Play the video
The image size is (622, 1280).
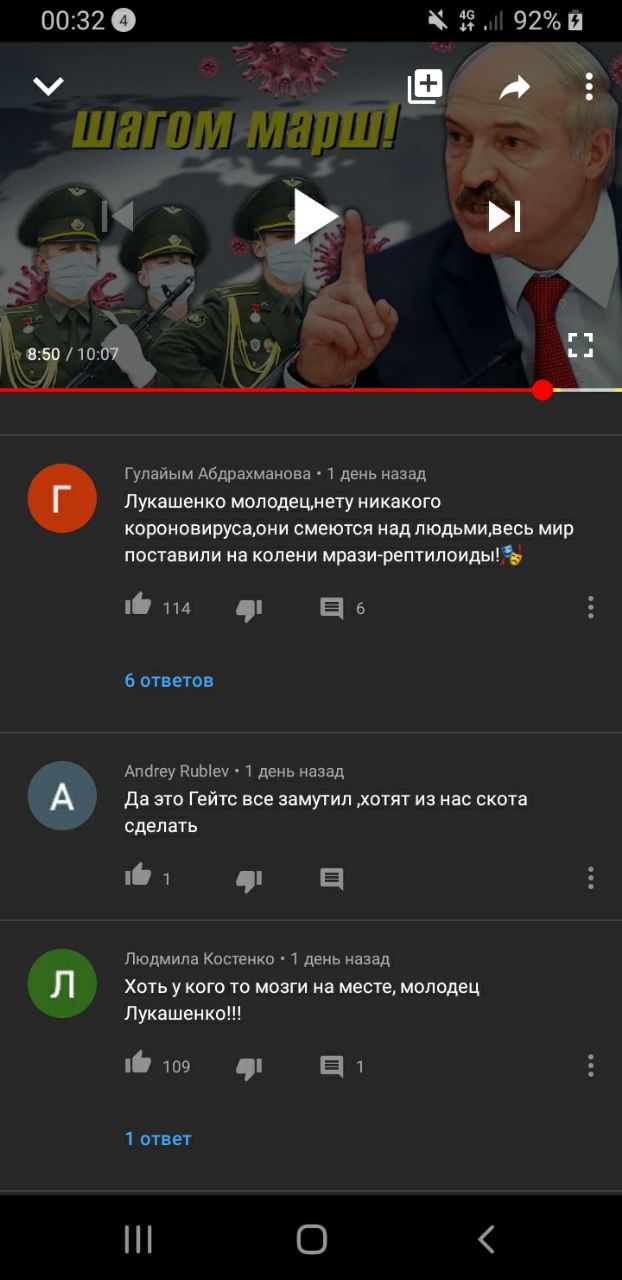pyautogui.click(x=315, y=216)
